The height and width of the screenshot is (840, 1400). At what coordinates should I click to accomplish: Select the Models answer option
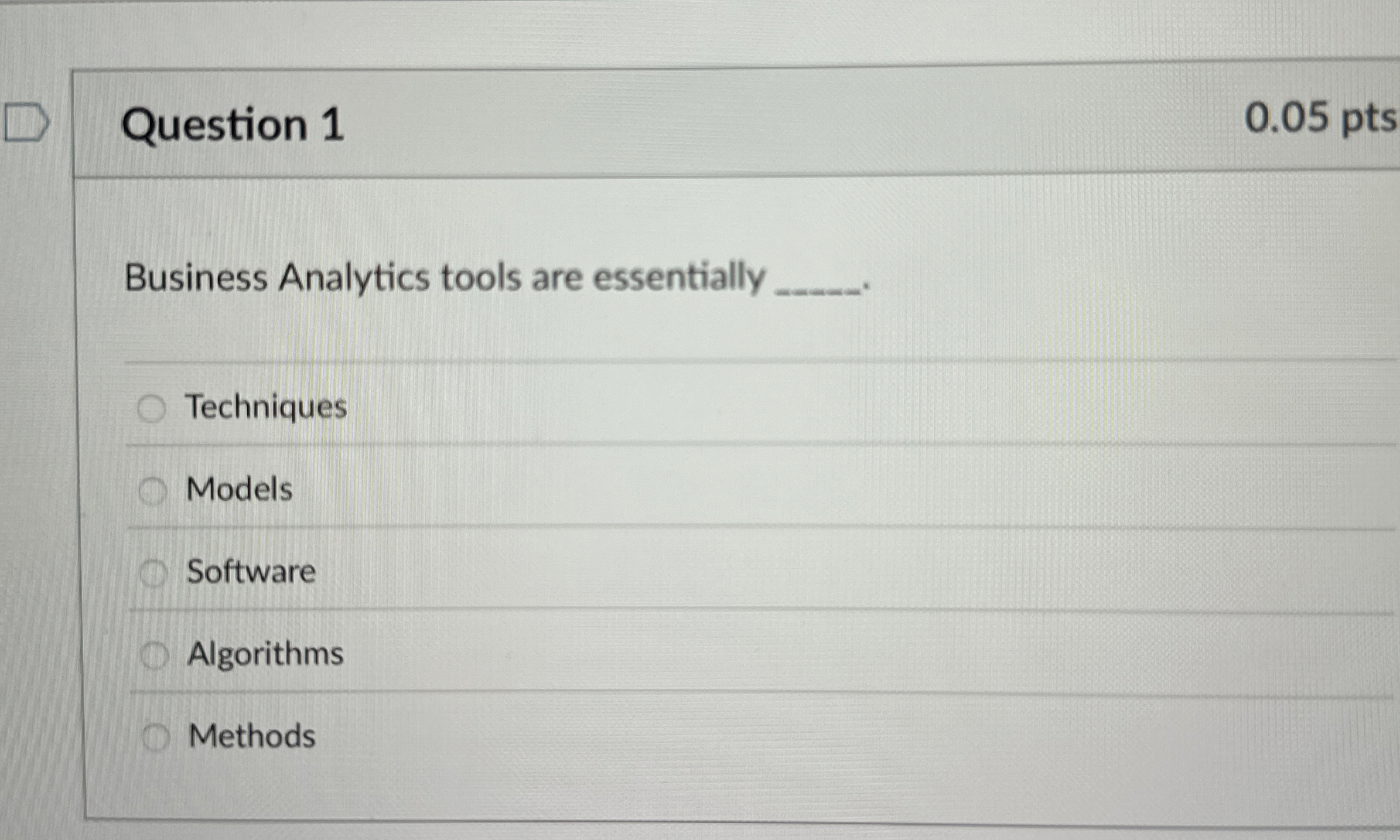(153, 491)
